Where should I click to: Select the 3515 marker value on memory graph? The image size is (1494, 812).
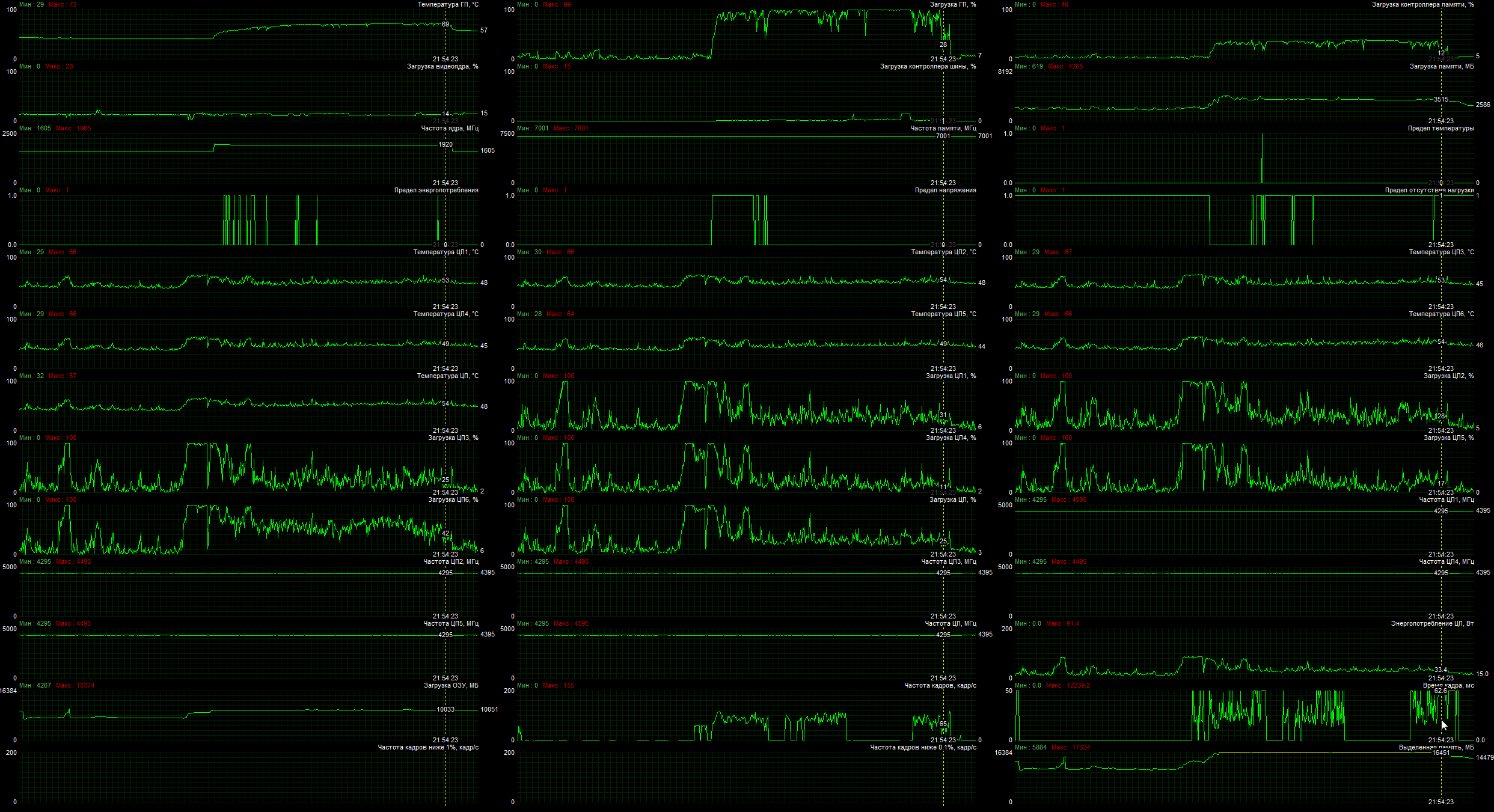1441,99
